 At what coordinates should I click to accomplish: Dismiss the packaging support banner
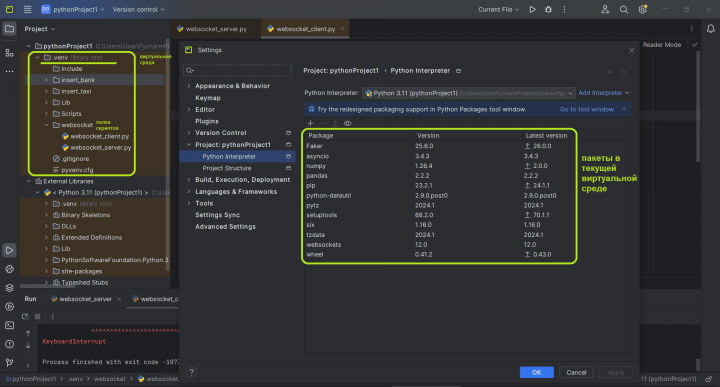[624, 109]
